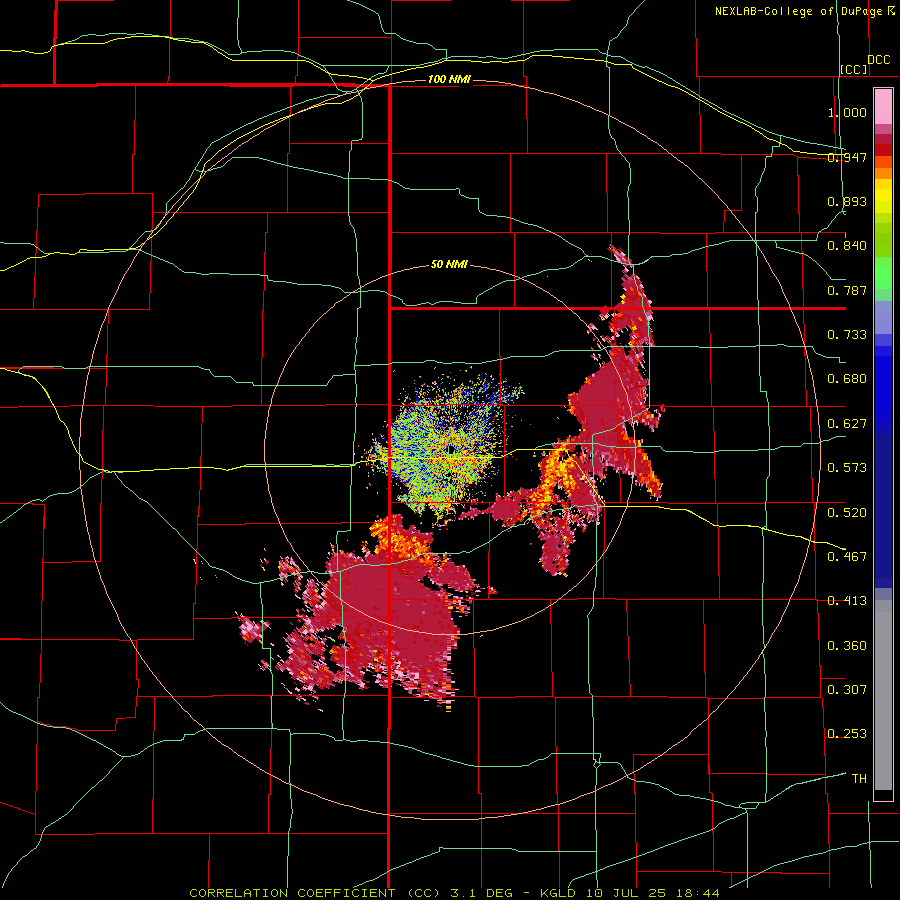Click the 0.307 scale value
900x900 pixels.
coord(847,690)
